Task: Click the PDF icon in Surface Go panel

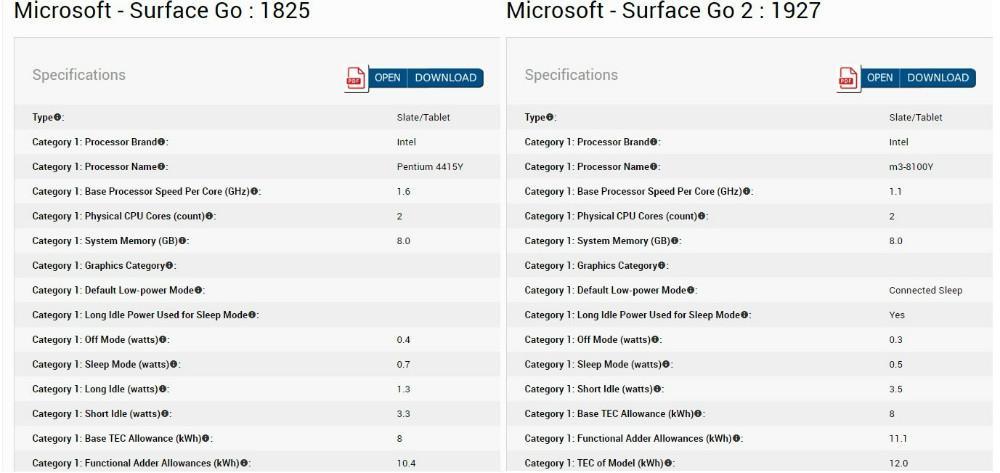Action: tap(356, 79)
